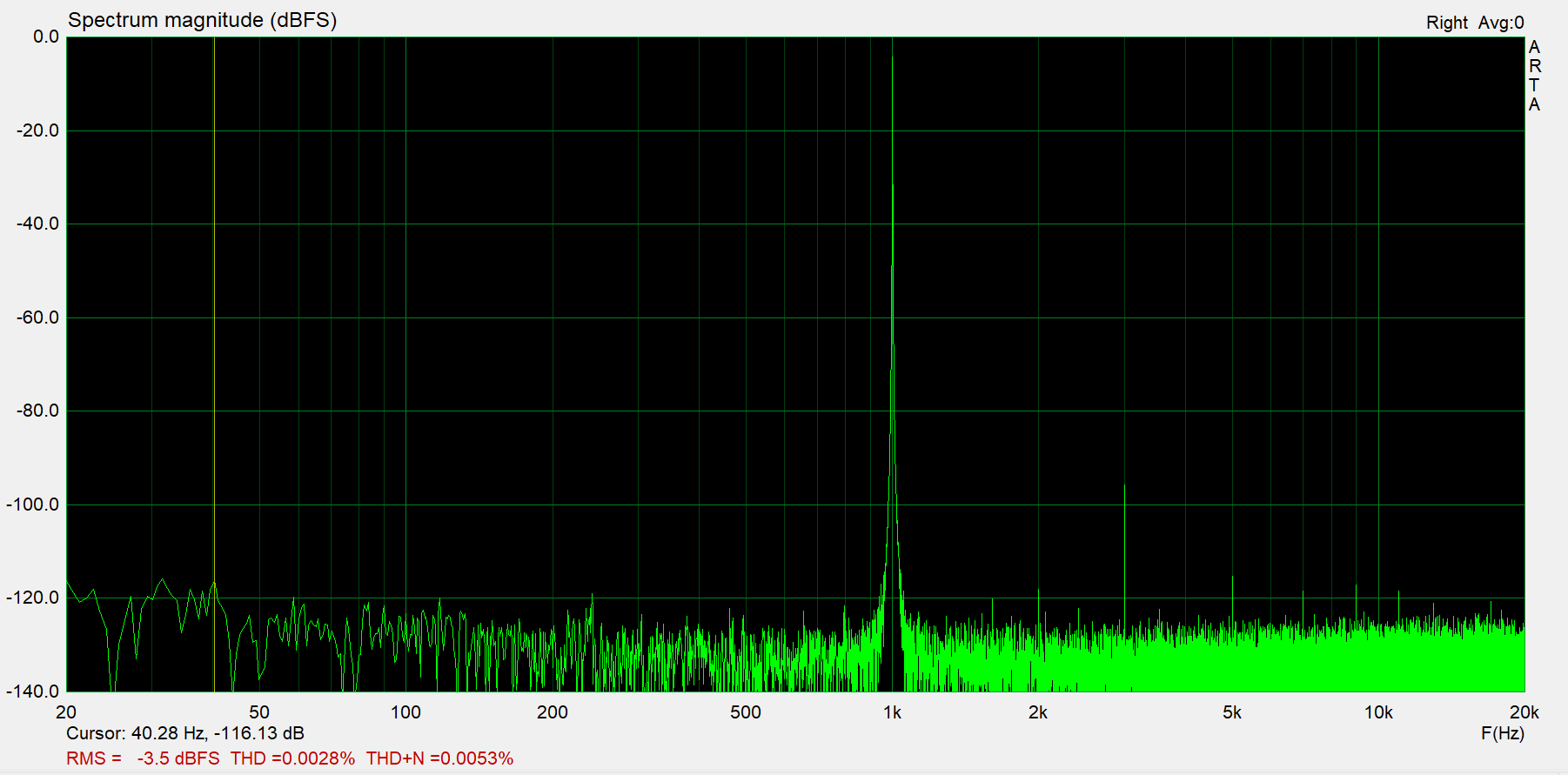The height and width of the screenshot is (775, 1568).
Task: Click the THD =0.0028% readout
Action: (x=292, y=758)
